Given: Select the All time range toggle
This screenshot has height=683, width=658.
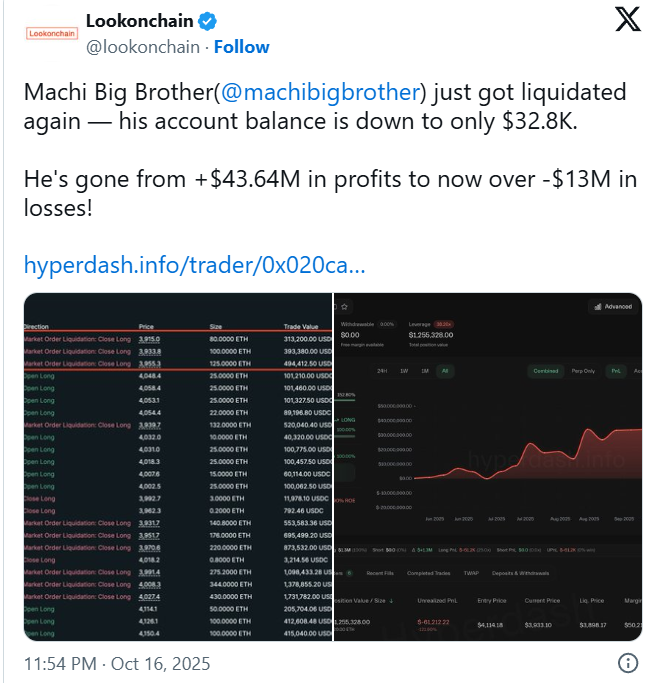Looking at the screenshot, I should click(x=445, y=371).
